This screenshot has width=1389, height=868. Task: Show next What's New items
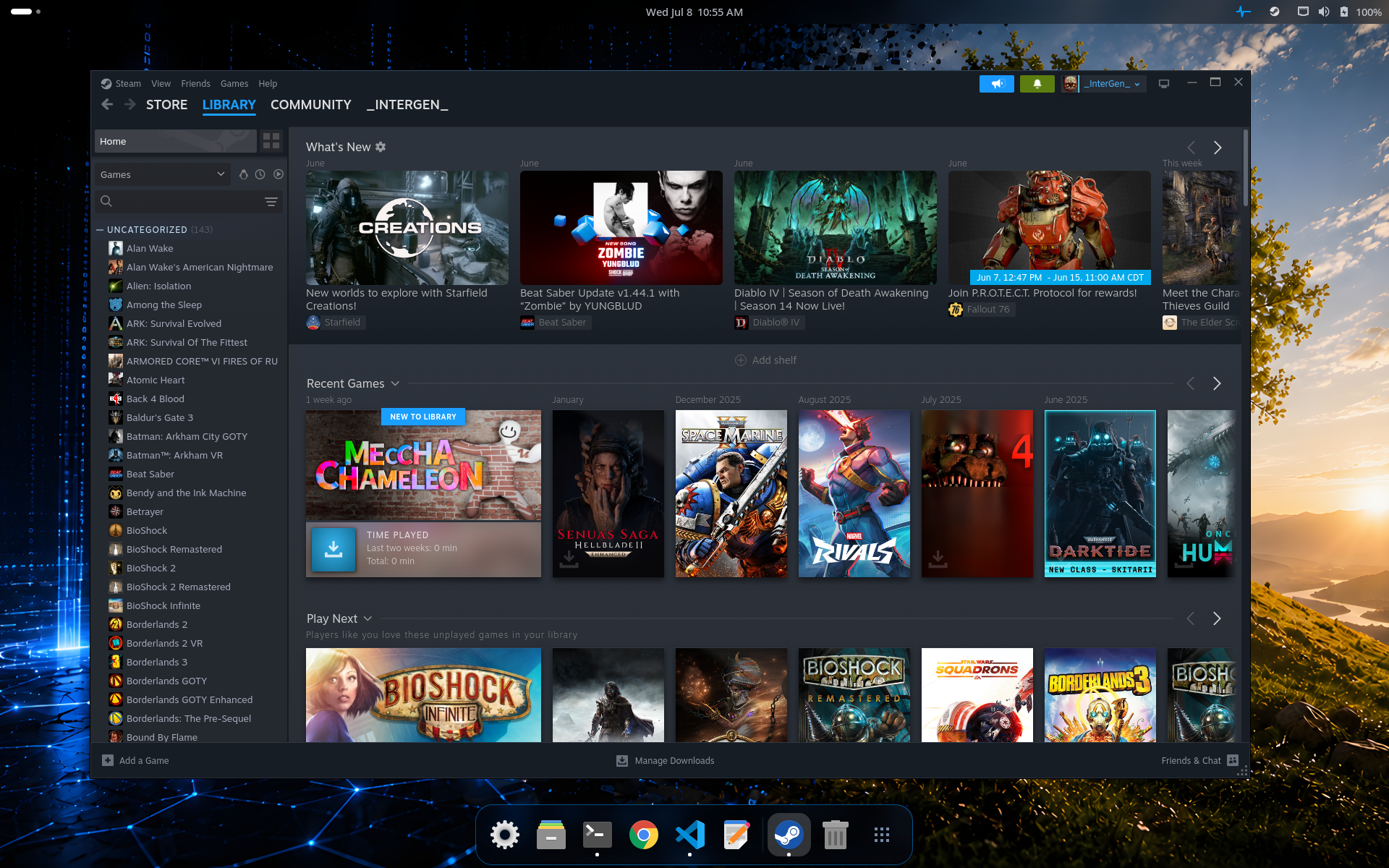pyautogui.click(x=1218, y=148)
